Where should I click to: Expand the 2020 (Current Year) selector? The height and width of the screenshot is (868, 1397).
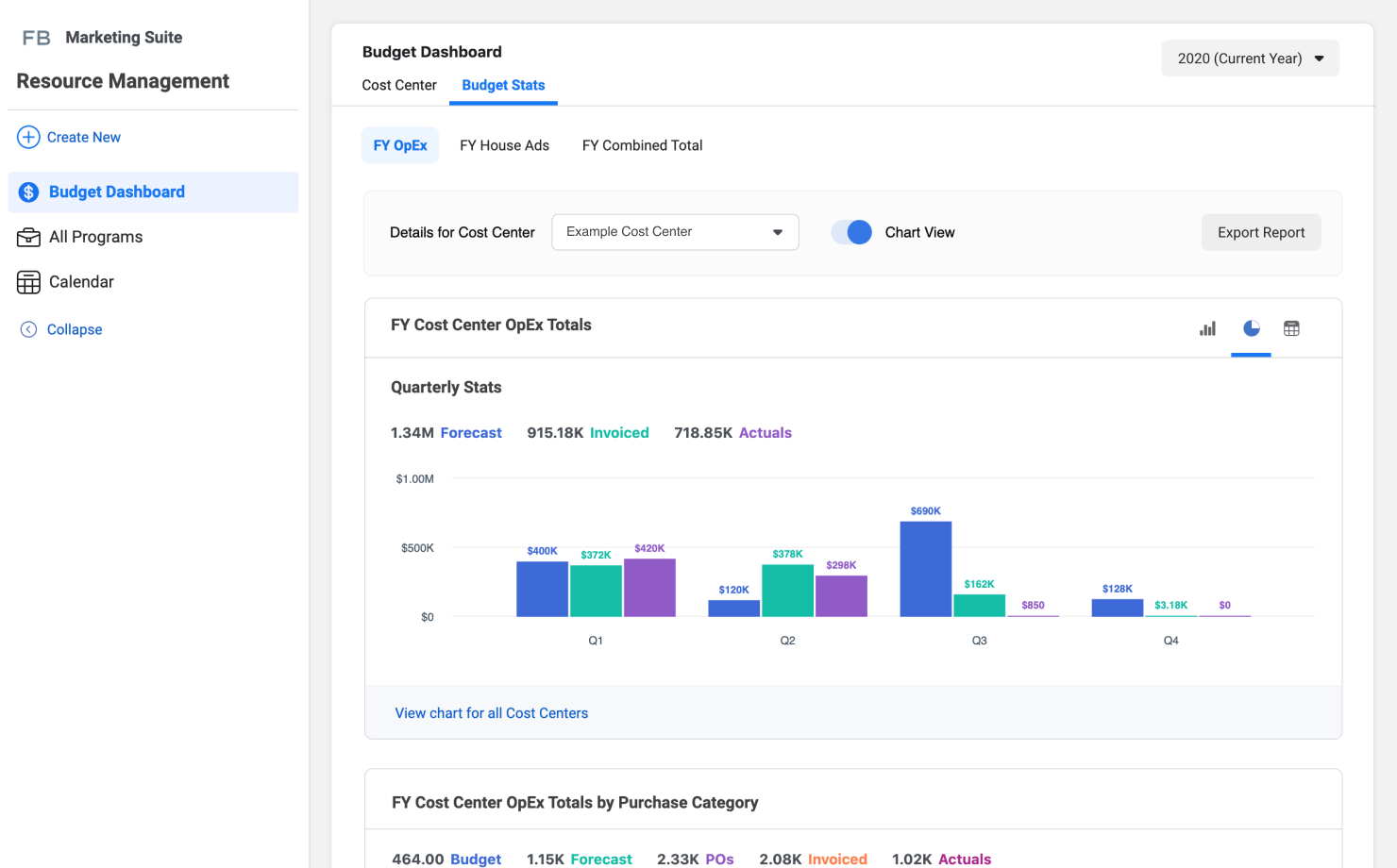coord(1250,58)
